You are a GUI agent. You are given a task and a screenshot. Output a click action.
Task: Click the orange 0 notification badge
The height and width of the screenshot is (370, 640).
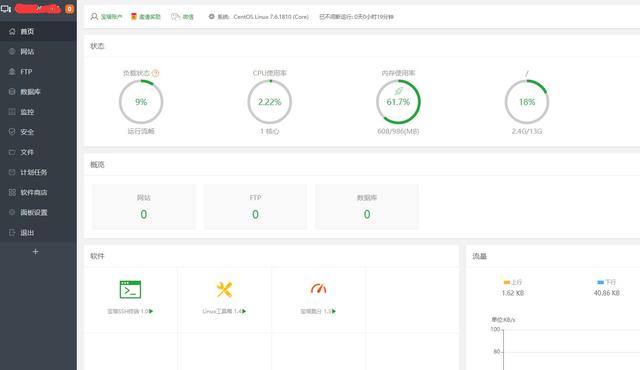point(70,9)
